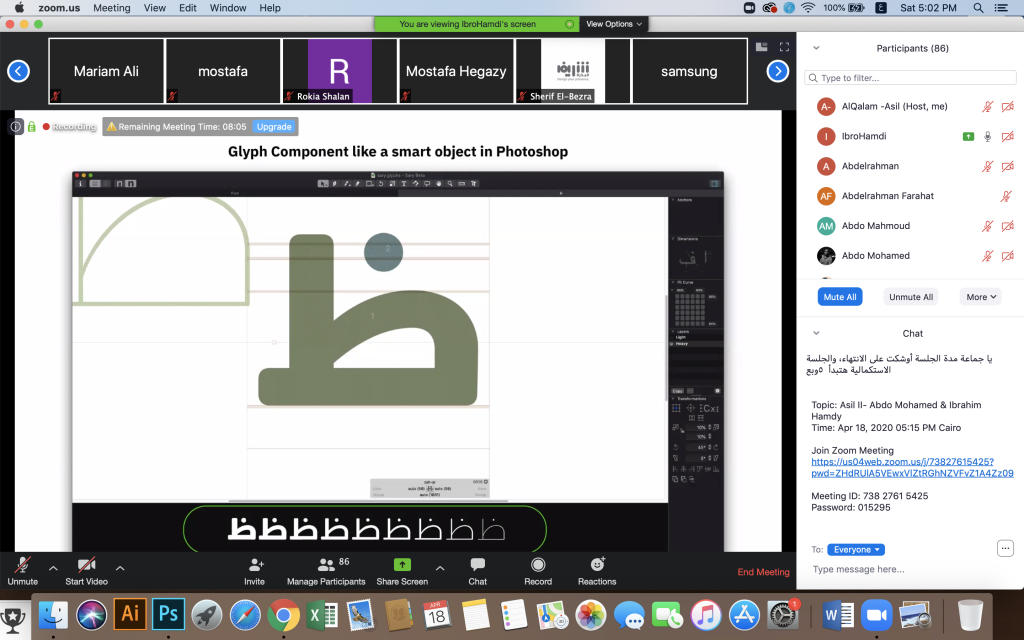Click the Record icon
The image size is (1024, 640).
coord(538,565)
